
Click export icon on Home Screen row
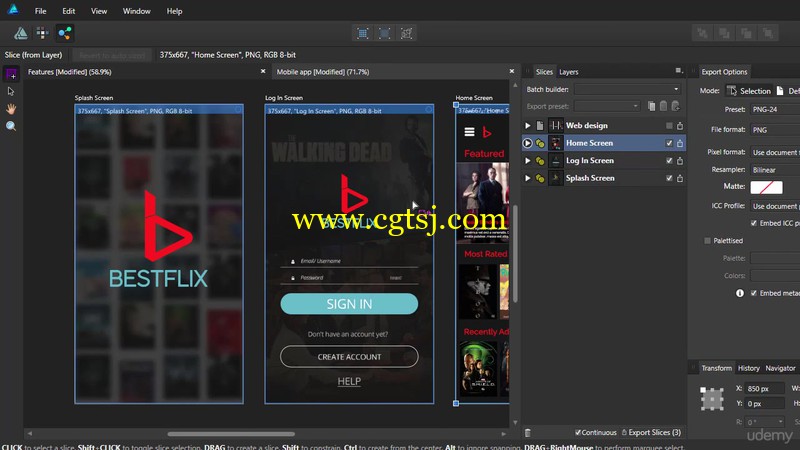tap(680, 143)
